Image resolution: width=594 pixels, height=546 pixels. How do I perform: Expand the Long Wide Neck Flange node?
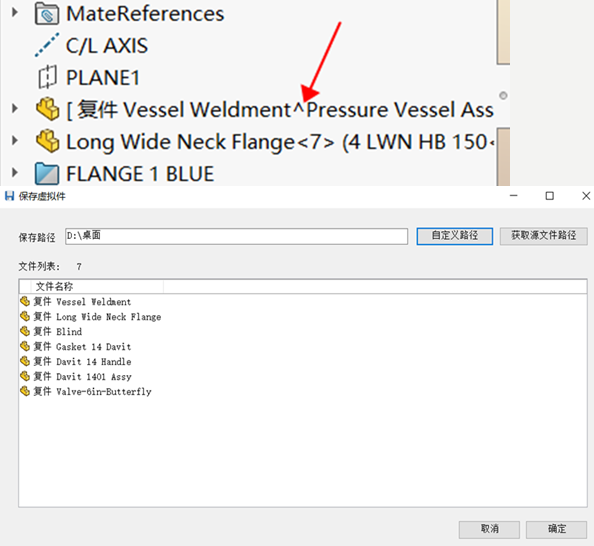(14, 141)
